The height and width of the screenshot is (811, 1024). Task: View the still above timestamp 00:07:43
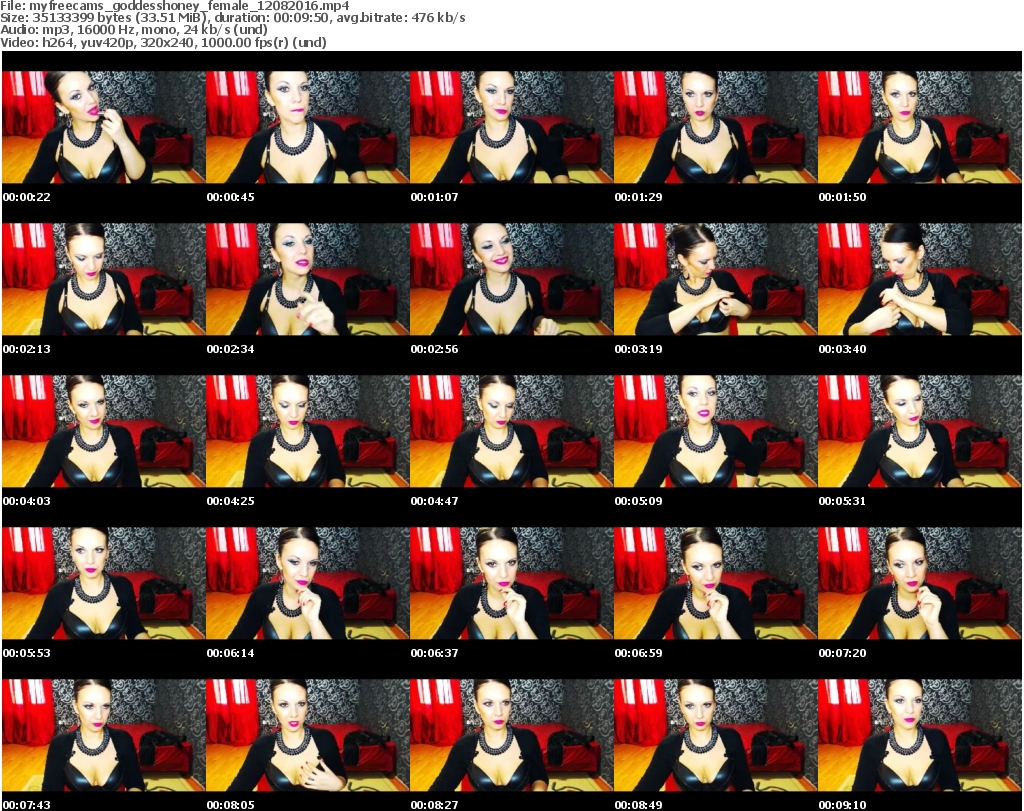pos(103,735)
